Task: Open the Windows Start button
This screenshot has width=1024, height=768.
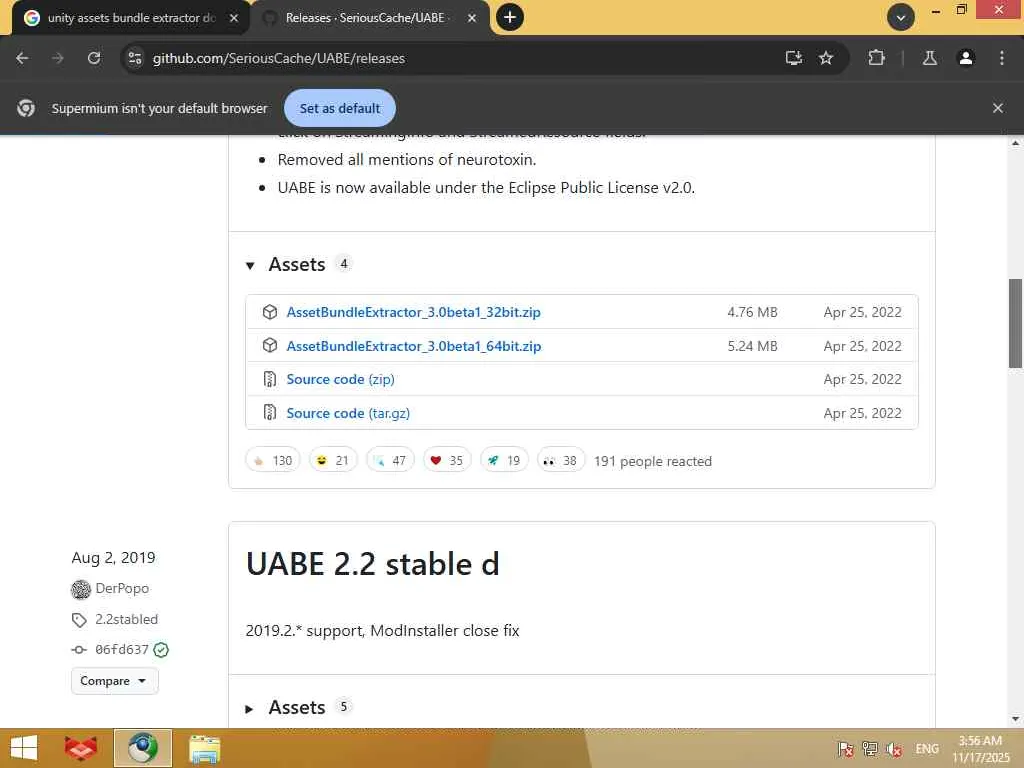Action: [x=24, y=748]
